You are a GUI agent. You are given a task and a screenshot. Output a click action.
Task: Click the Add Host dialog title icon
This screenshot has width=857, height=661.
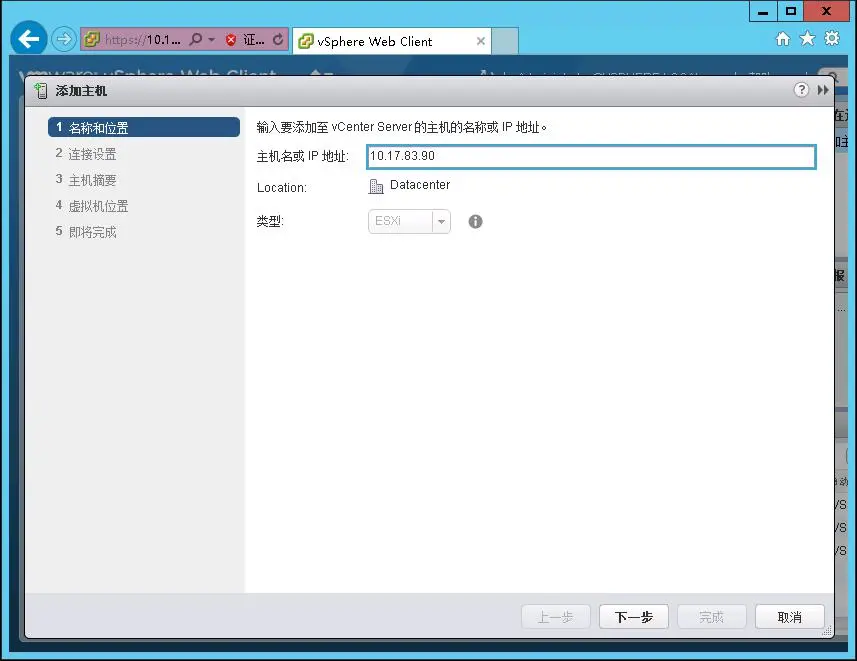pos(40,91)
